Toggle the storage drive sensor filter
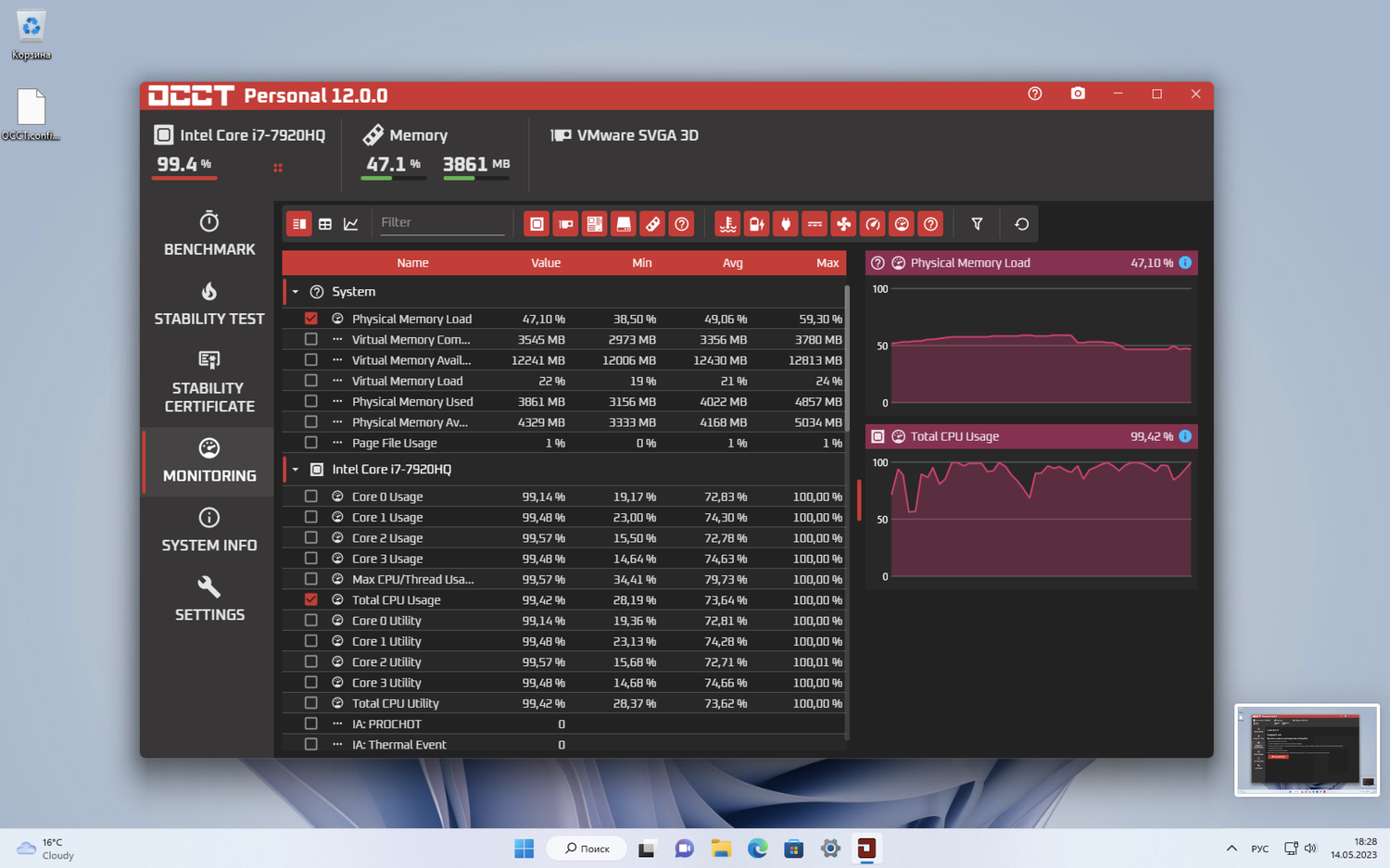 624,224
